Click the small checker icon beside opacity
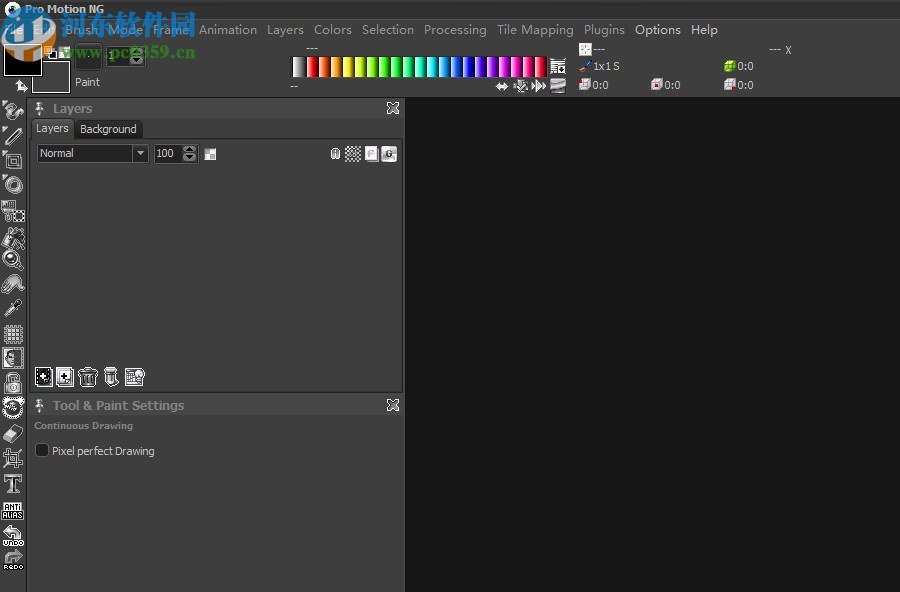The height and width of the screenshot is (592, 900). tap(210, 154)
